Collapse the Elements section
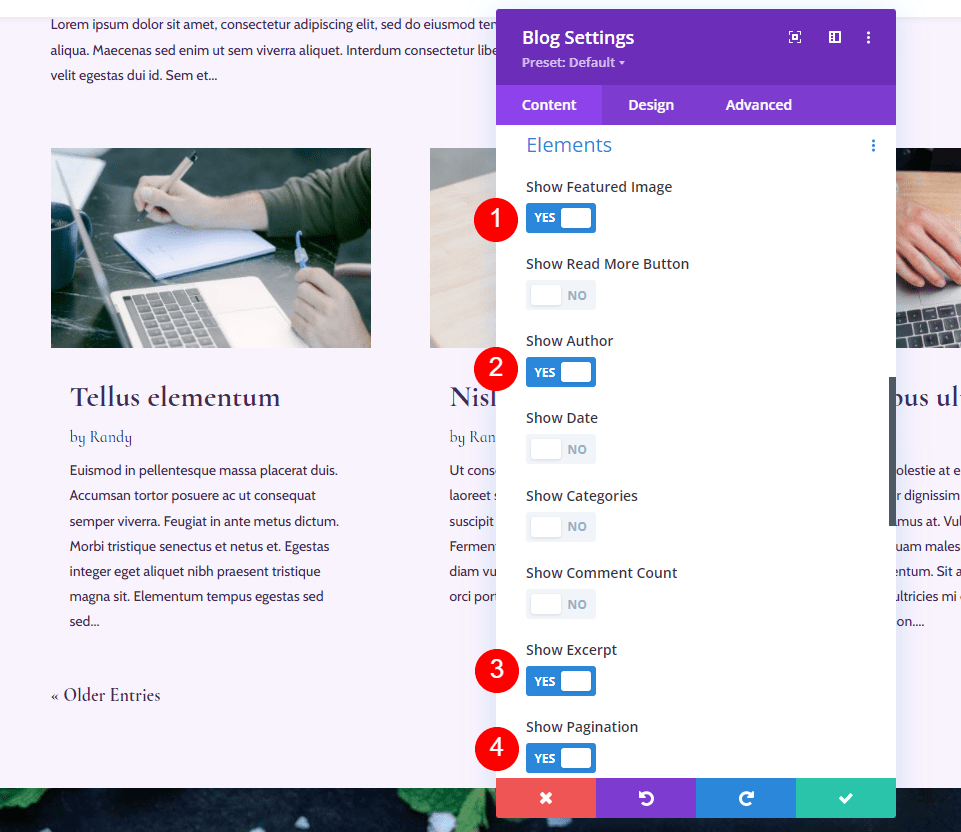 (569, 145)
